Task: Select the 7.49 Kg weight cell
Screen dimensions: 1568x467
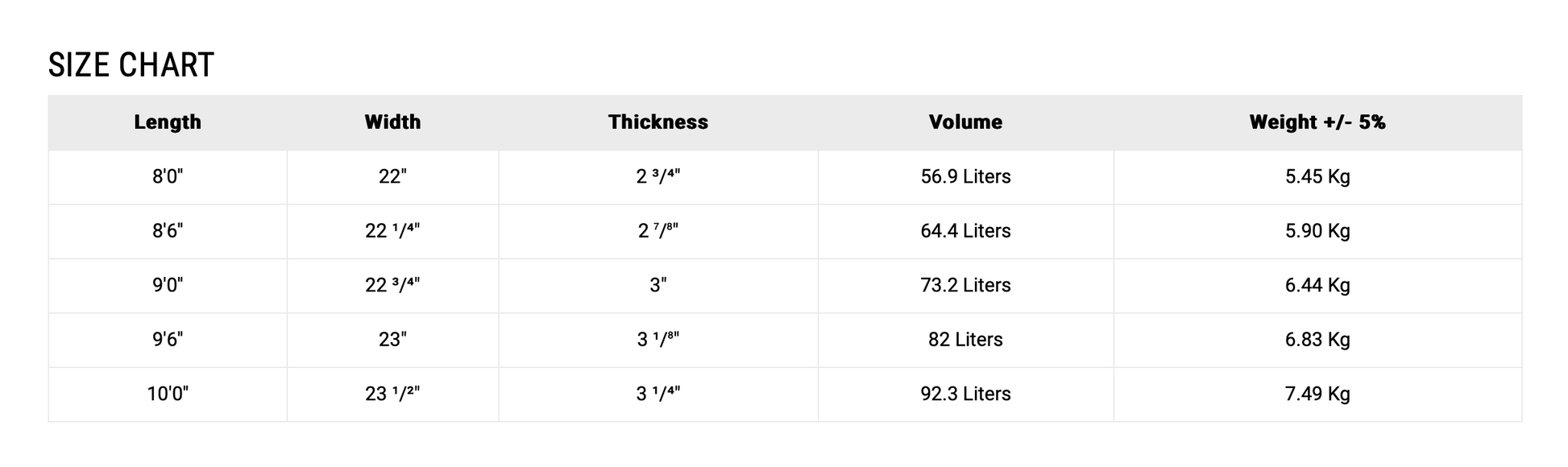Action: pos(1317,395)
